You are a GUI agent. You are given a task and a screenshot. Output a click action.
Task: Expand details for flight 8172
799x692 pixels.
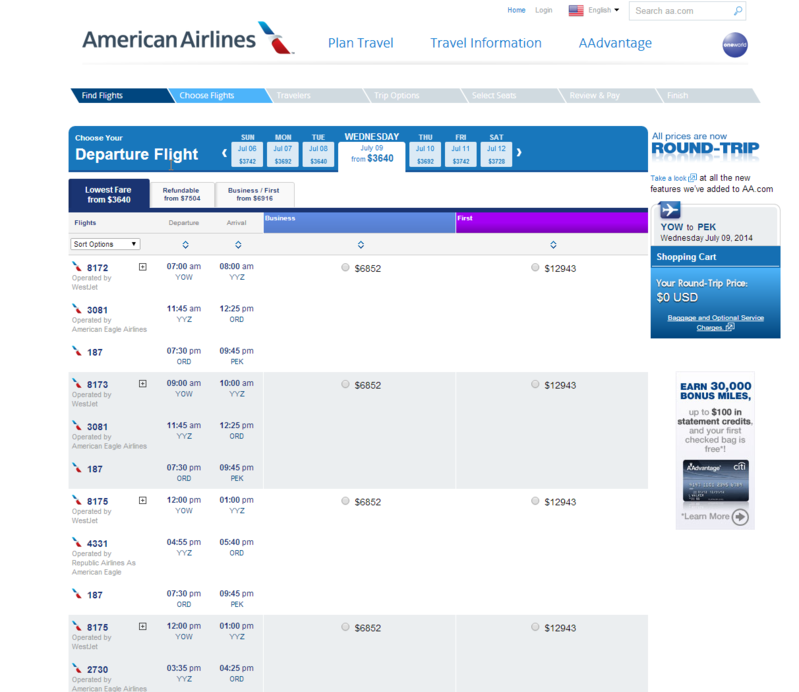point(143,267)
